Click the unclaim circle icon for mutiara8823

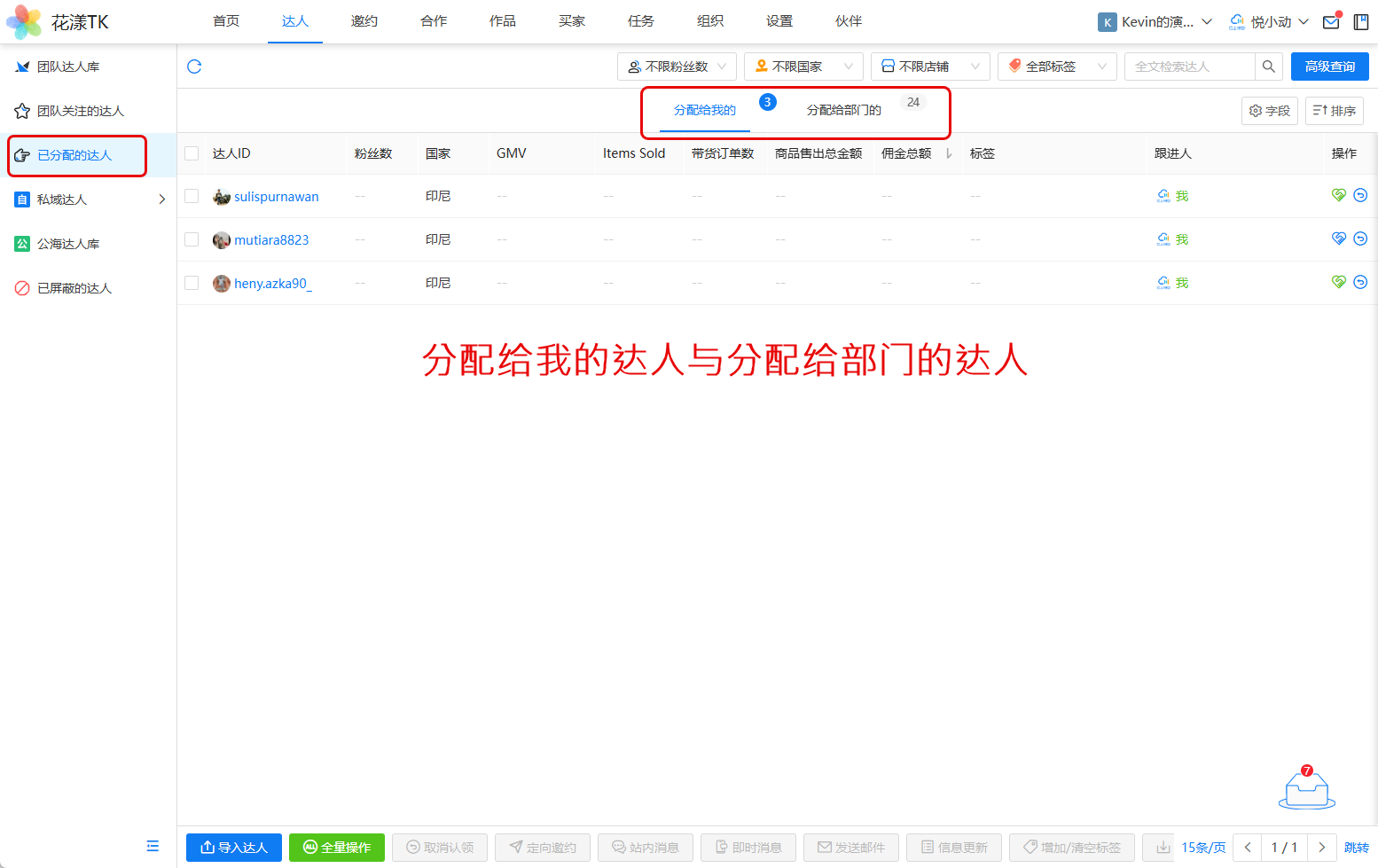[1360, 239]
